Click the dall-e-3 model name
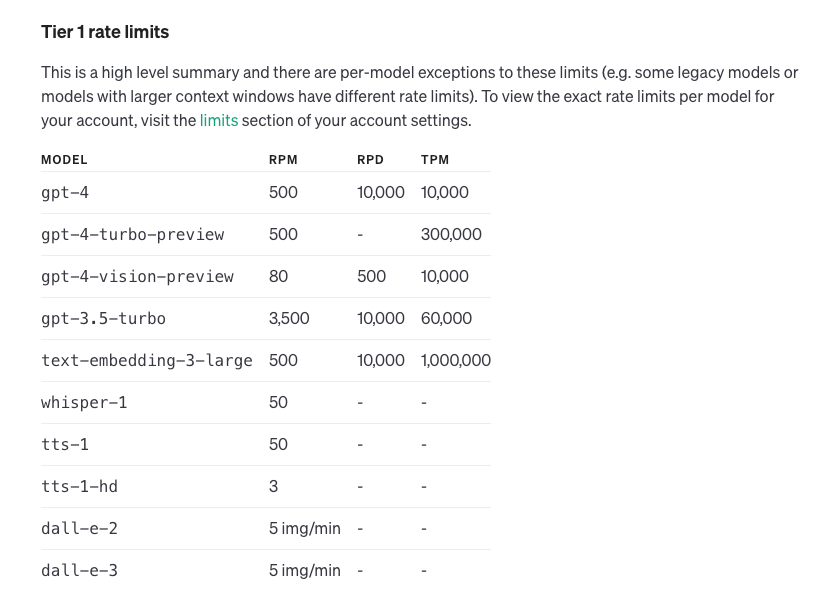The image size is (826, 606). coord(79,570)
